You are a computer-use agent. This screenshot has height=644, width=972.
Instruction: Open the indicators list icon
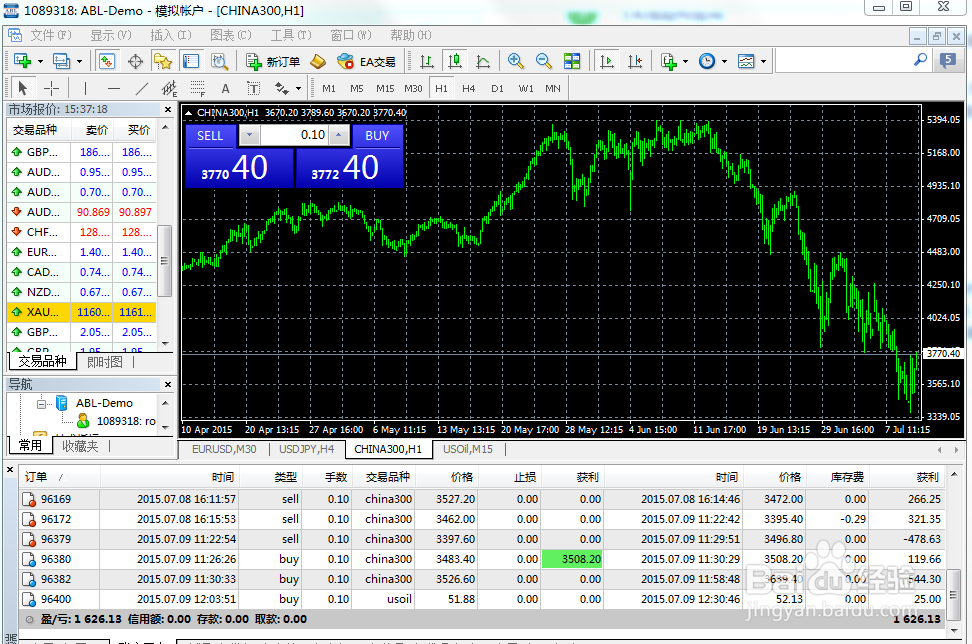tap(669, 61)
